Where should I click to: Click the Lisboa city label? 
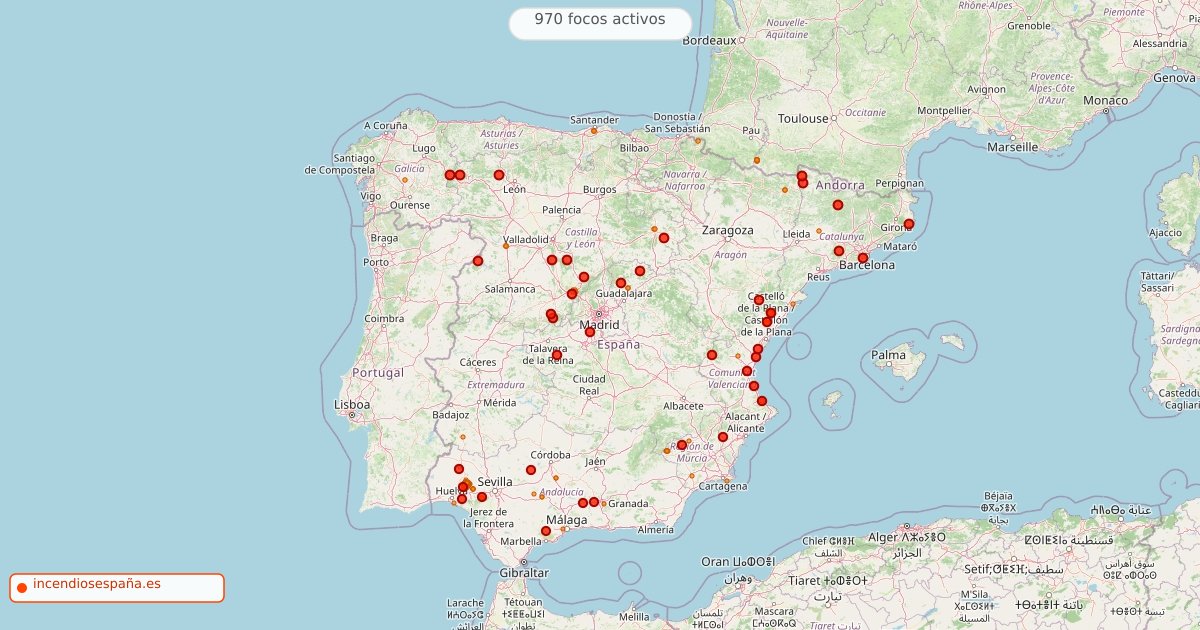(352, 405)
